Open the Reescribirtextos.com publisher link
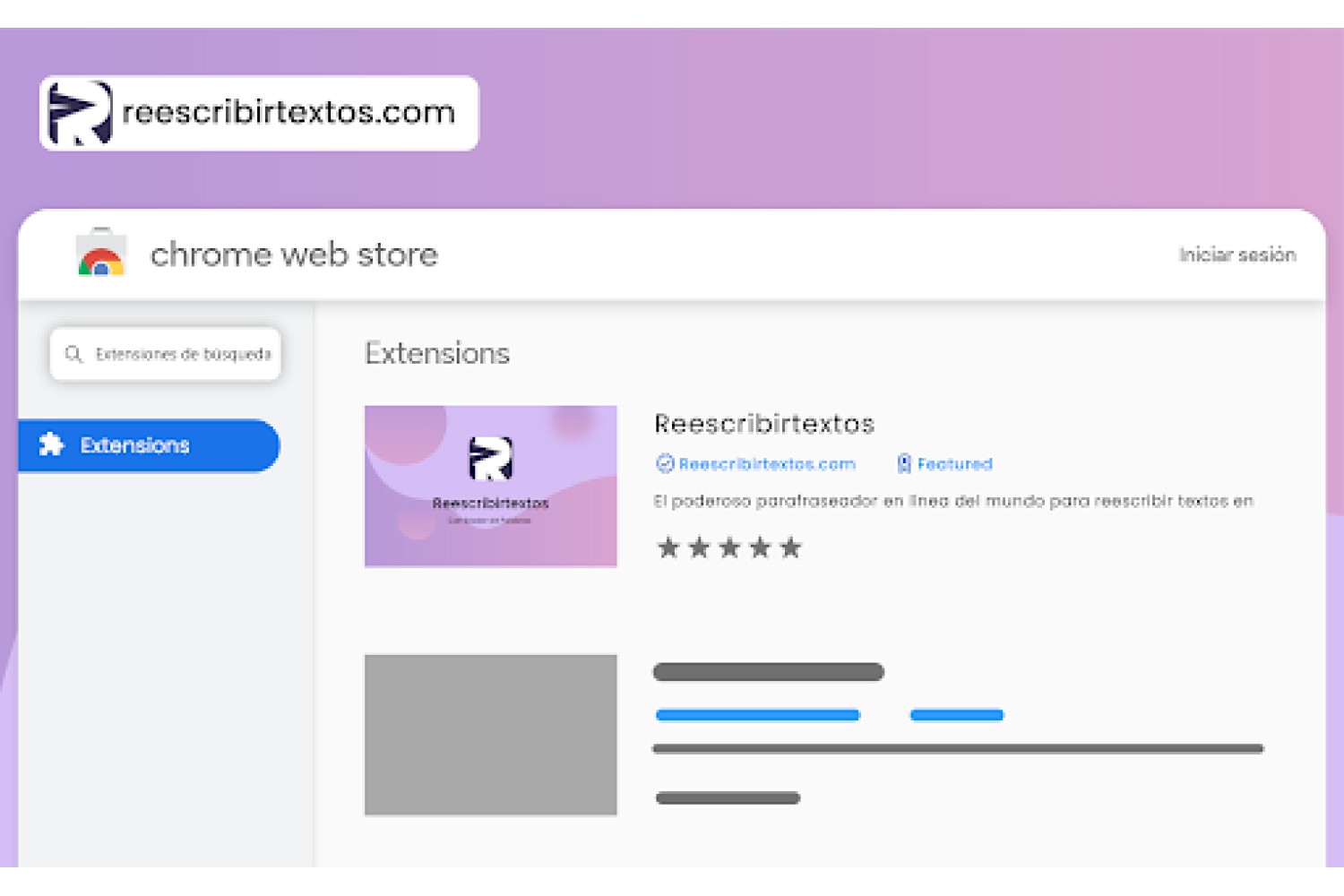Viewport: 1344px width, 896px height. pos(767,464)
